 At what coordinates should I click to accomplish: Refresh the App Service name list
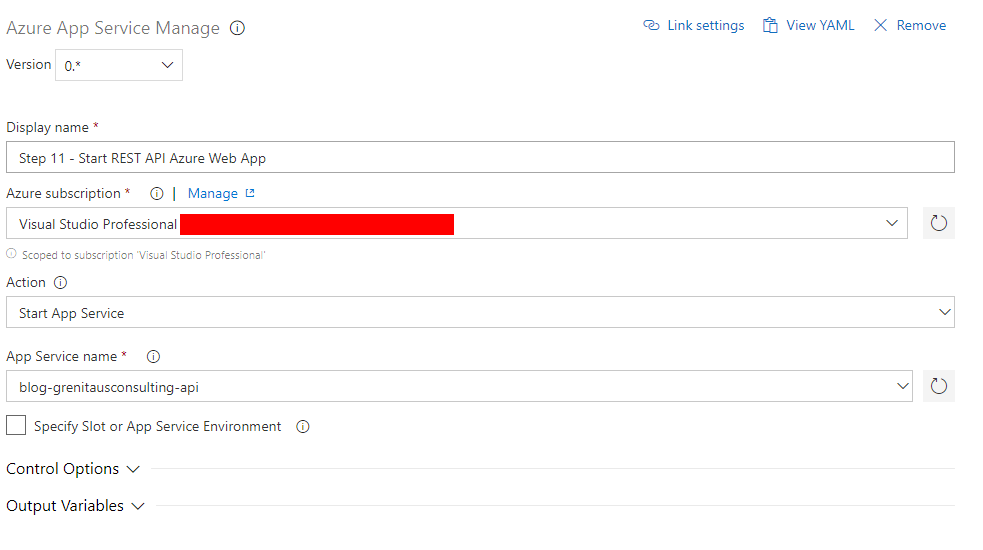pyautogui.click(x=938, y=386)
